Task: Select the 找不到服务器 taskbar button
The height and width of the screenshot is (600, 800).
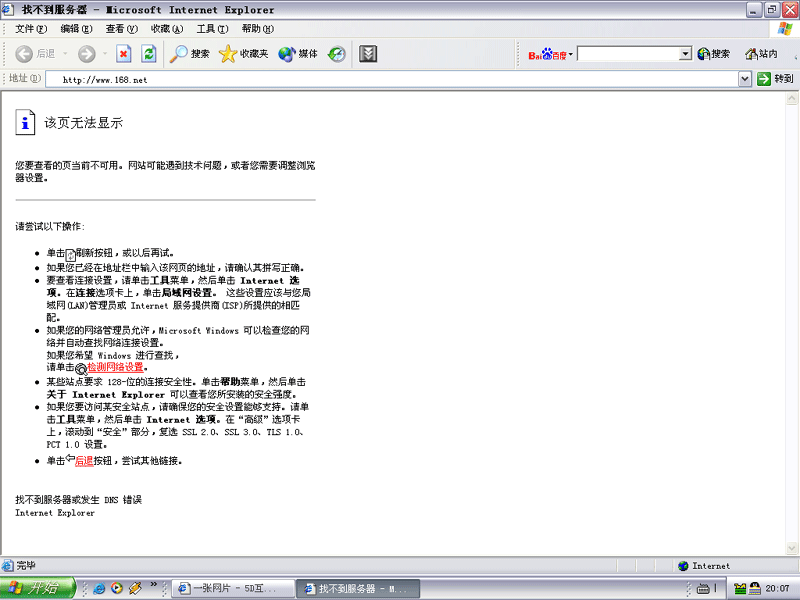Action: 358,589
